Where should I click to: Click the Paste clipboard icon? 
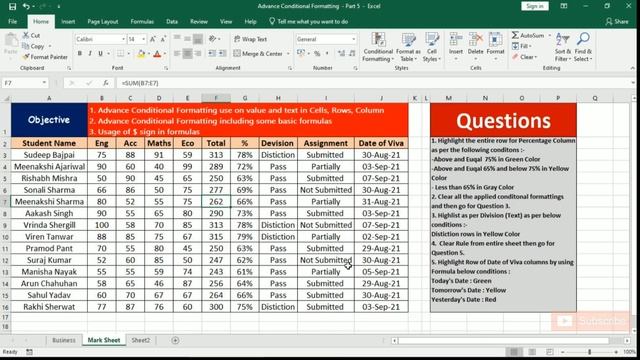click(x=11, y=41)
